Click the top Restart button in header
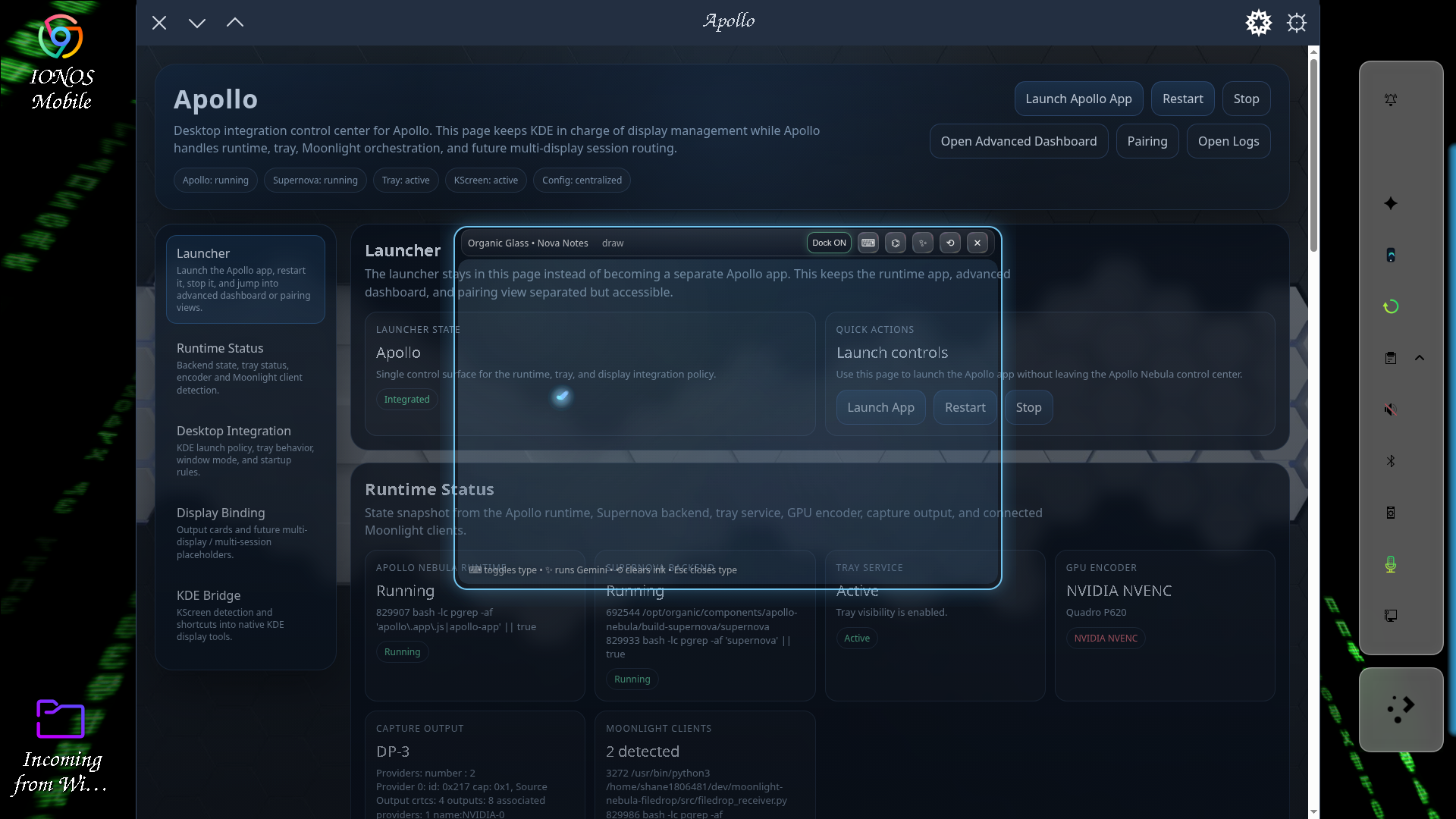Viewport: 1456px width, 819px height. pyautogui.click(x=1182, y=99)
